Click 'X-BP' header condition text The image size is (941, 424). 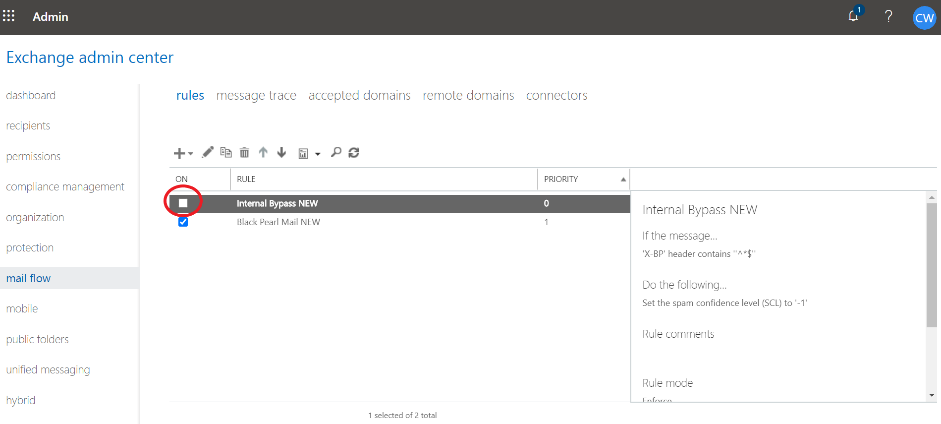699,254
